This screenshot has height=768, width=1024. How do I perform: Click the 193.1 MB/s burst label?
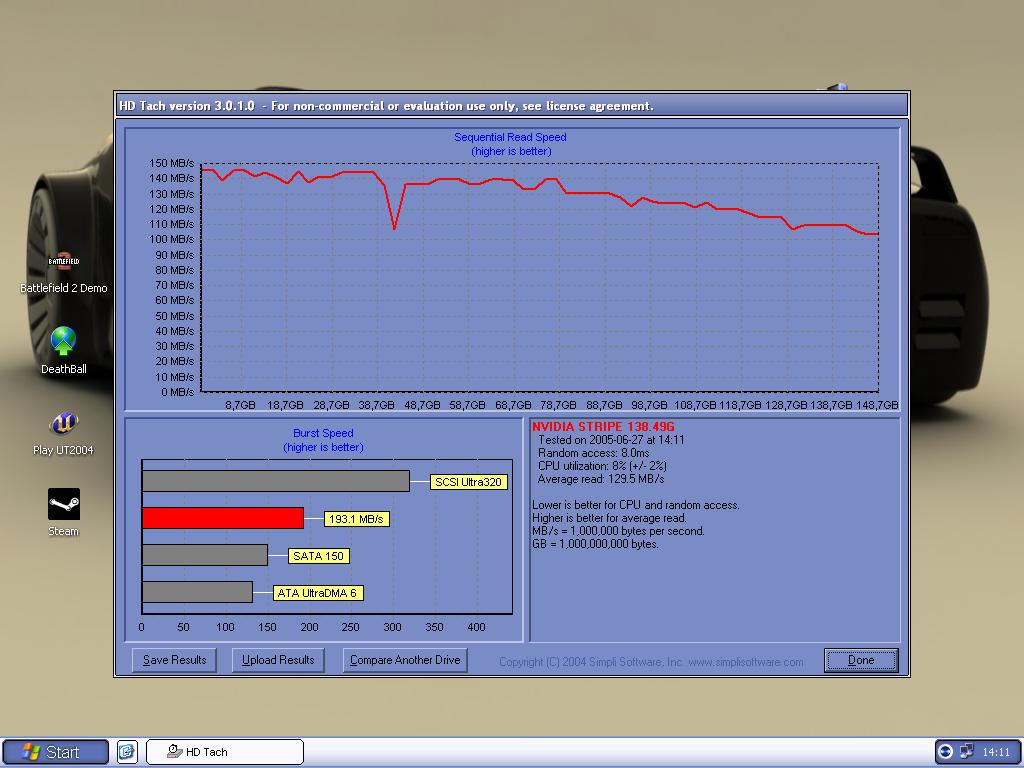(x=357, y=519)
